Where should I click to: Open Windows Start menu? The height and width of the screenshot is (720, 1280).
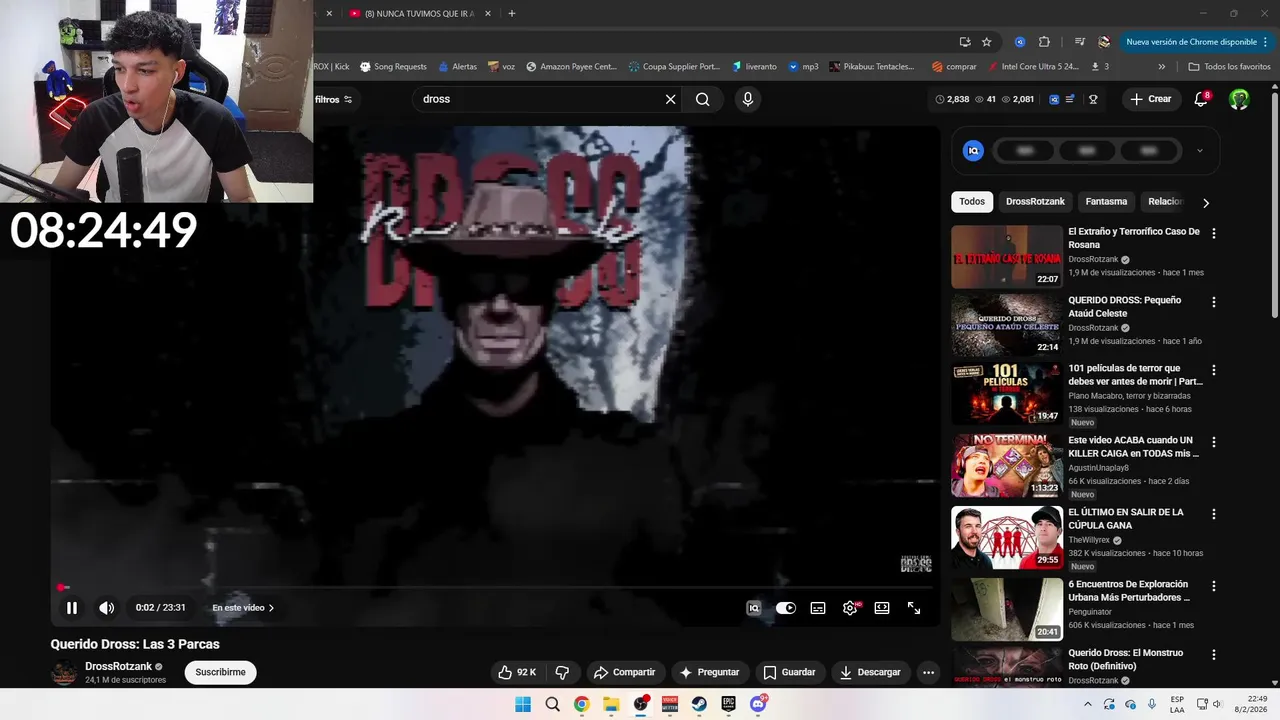523,704
